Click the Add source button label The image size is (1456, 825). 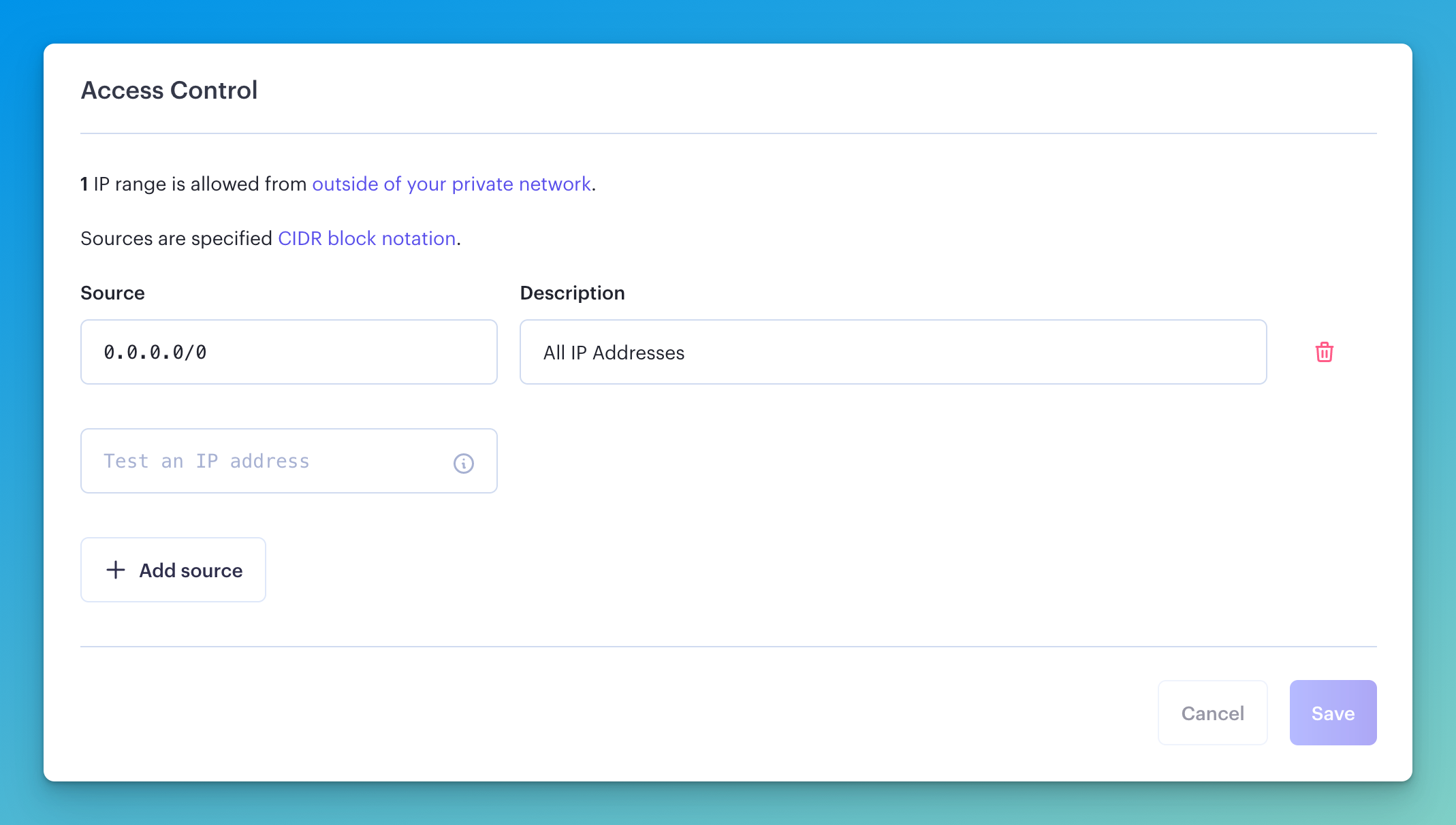(x=191, y=570)
